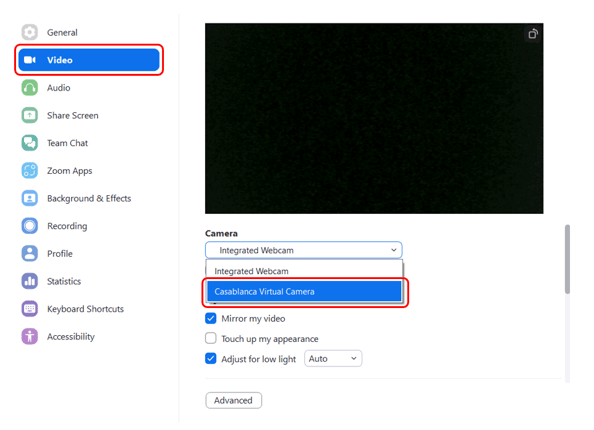
Task: Uncheck Mirror my video
Action: tap(211, 318)
